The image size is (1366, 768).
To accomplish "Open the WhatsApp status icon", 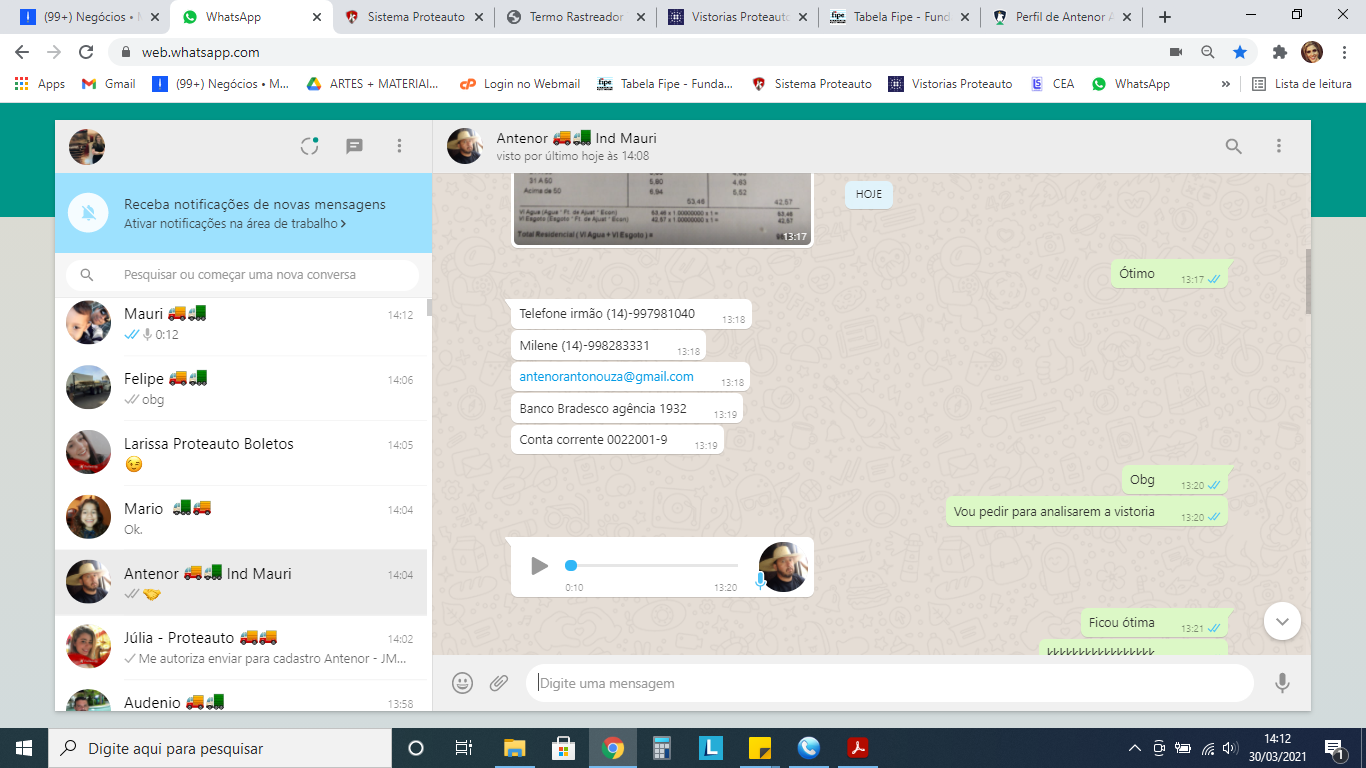I will click(309, 146).
